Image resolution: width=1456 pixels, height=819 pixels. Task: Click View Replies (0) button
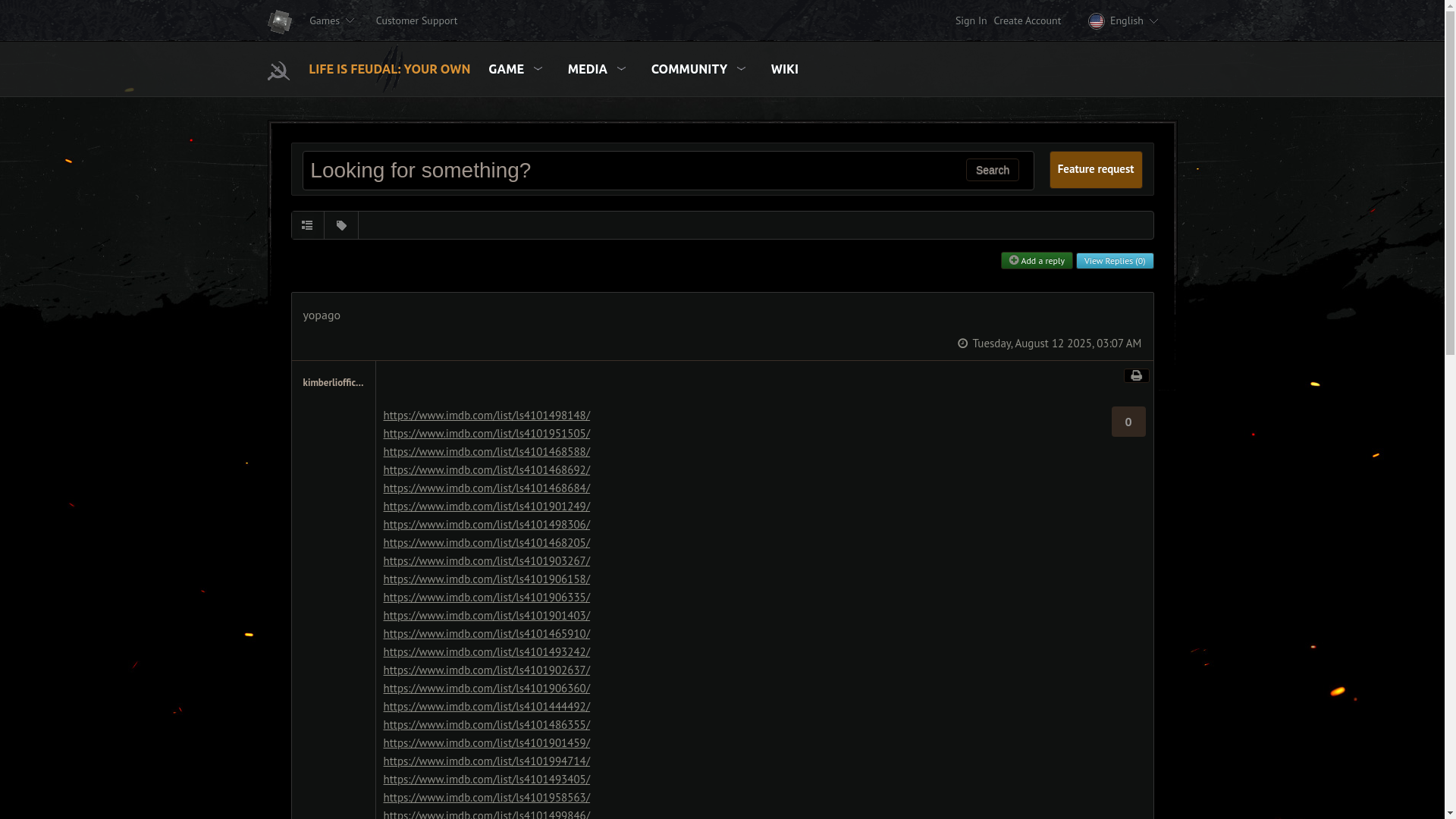click(1115, 261)
